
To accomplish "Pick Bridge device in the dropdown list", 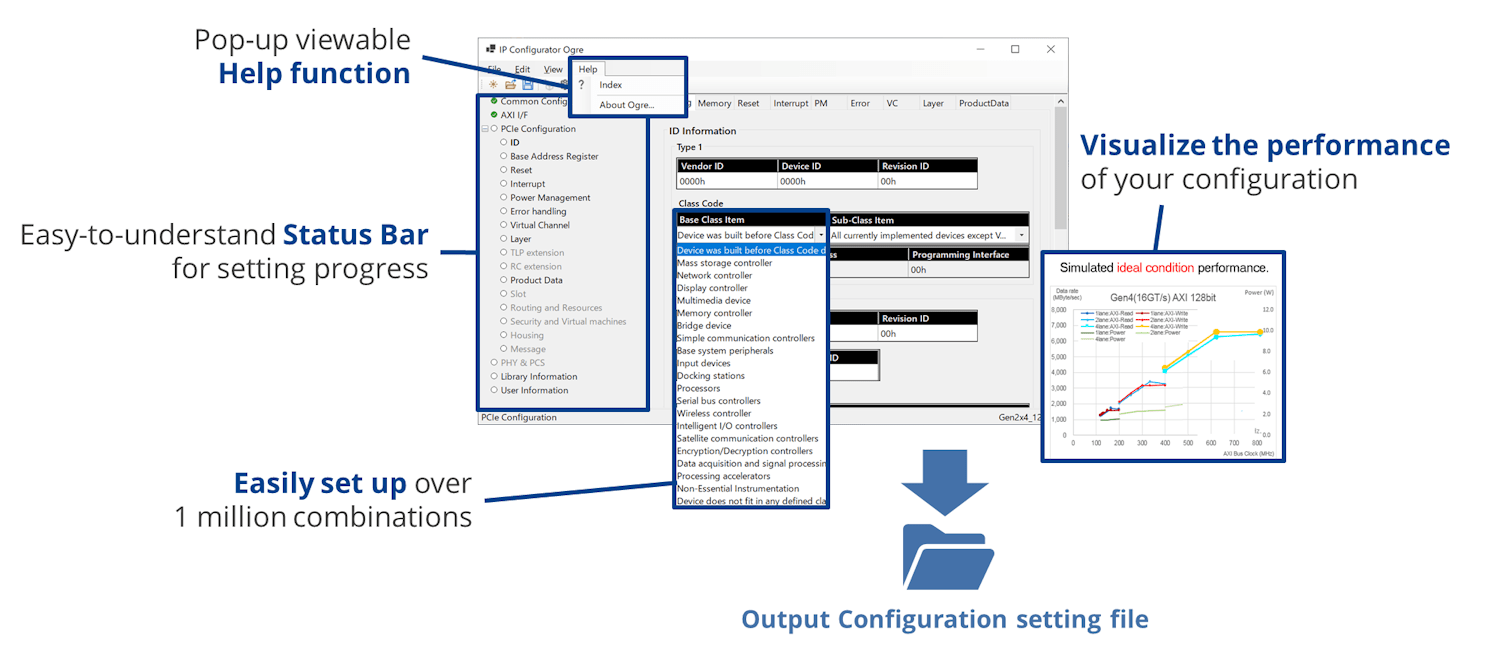I will point(704,326).
